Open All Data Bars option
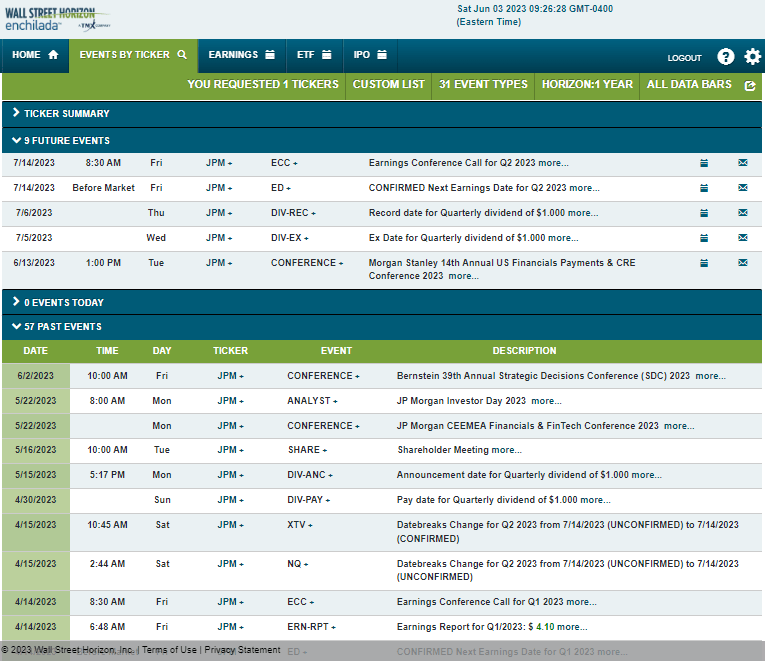This screenshot has height=661, width=765. 689,84
